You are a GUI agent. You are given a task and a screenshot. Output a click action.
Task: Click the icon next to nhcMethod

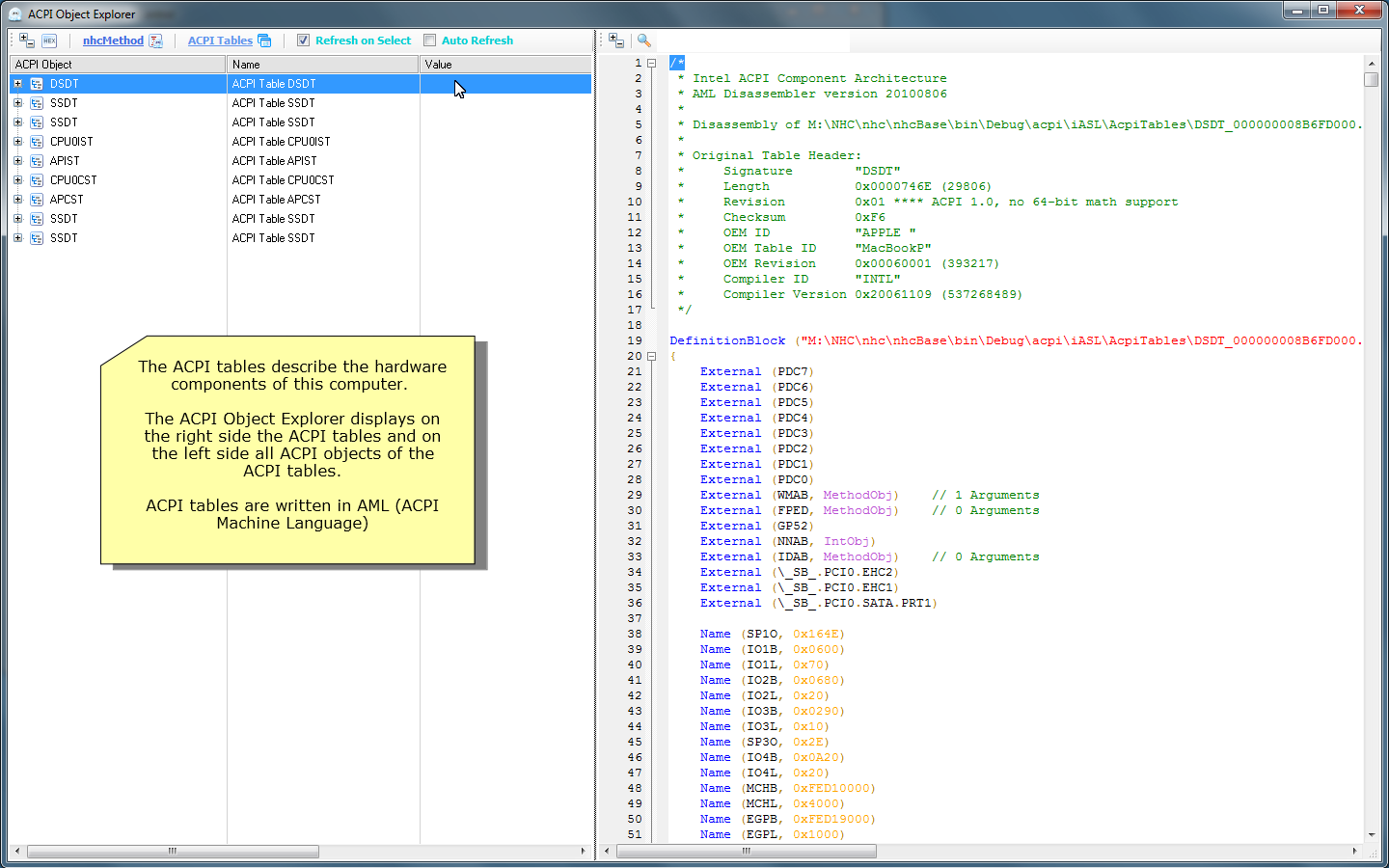pos(156,41)
